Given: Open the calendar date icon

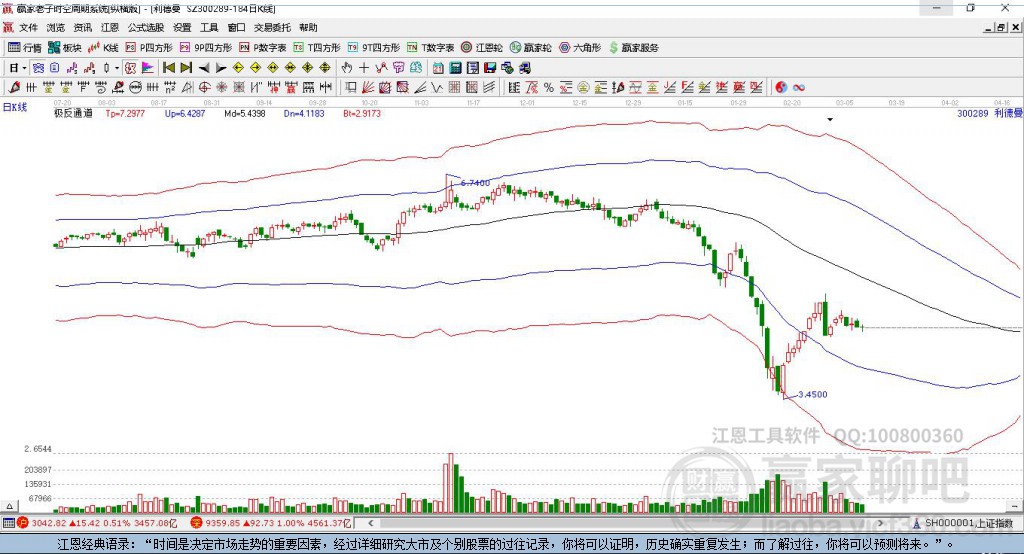Looking at the screenshot, I should point(438,67).
